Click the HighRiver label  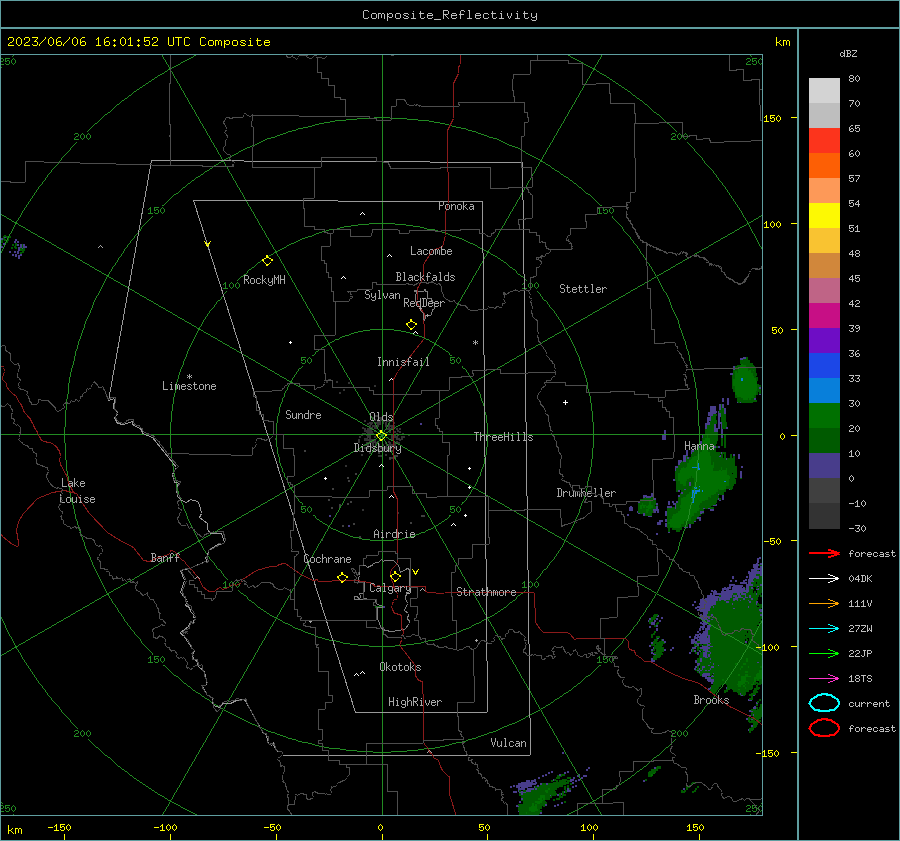[415, 702]
